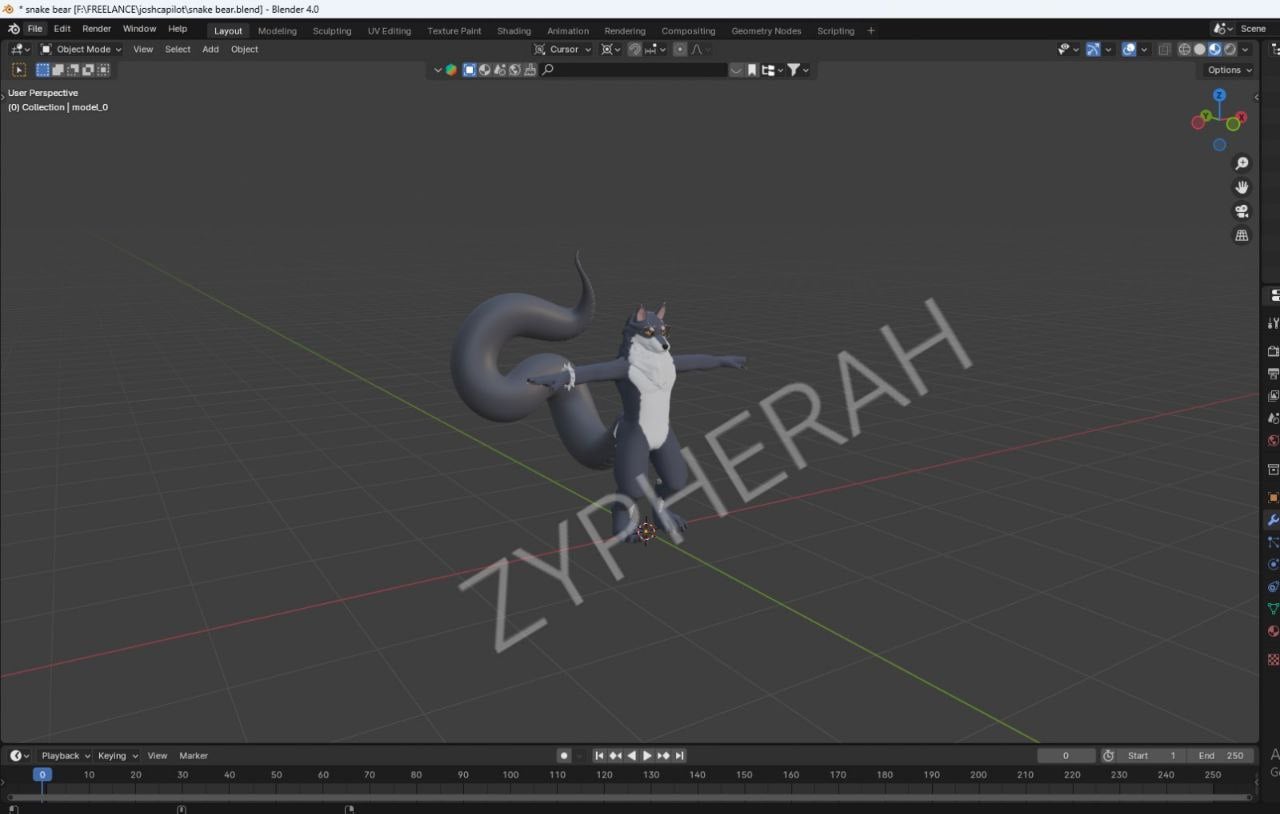Open the viewport Options dropdown
This screenshot has width=1280, height=814.
tap(1229, 70)
